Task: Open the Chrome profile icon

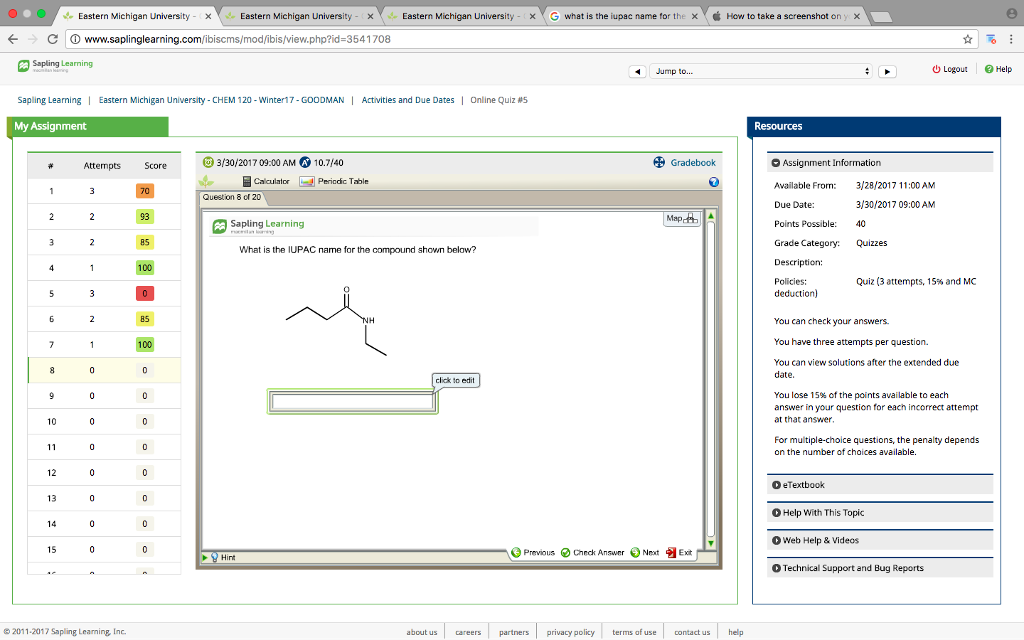Action: click(1011, 13)
